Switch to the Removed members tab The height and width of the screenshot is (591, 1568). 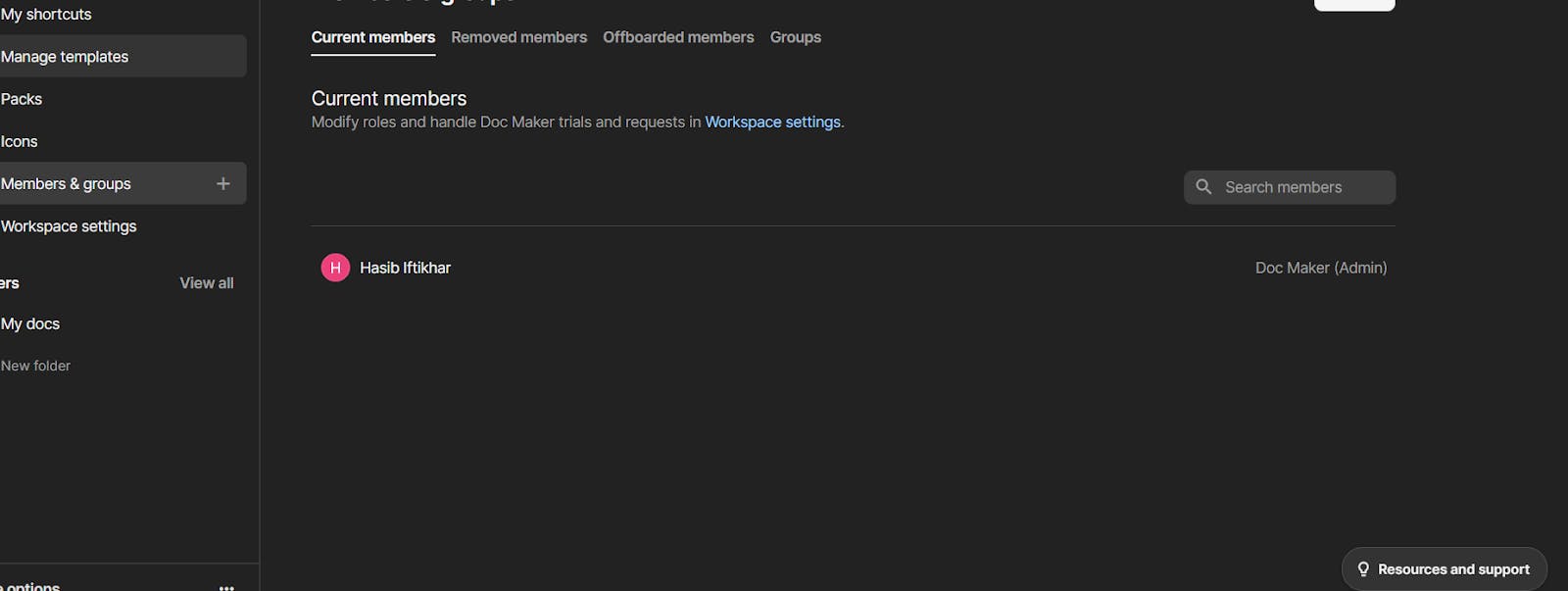point(518,37)
